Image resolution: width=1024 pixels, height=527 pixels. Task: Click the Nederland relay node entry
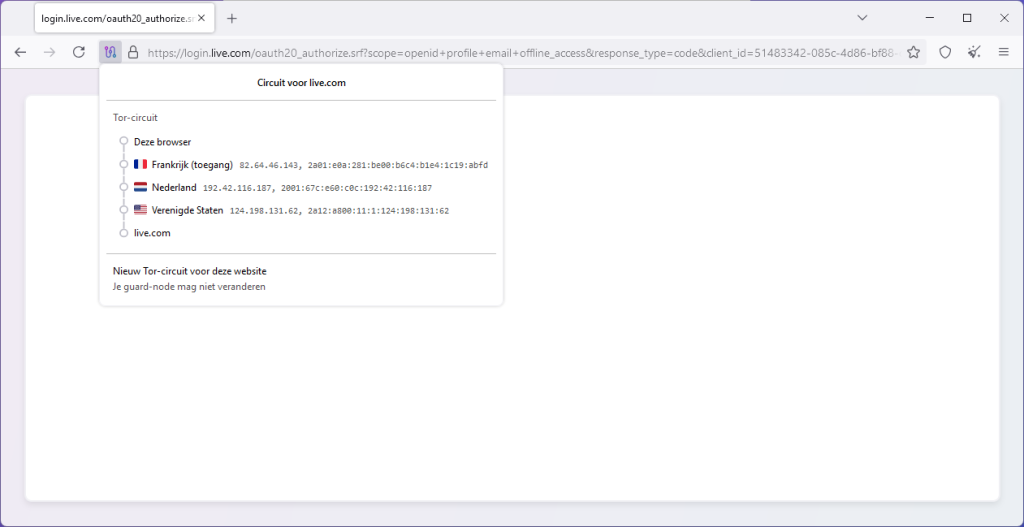(174, 188)
